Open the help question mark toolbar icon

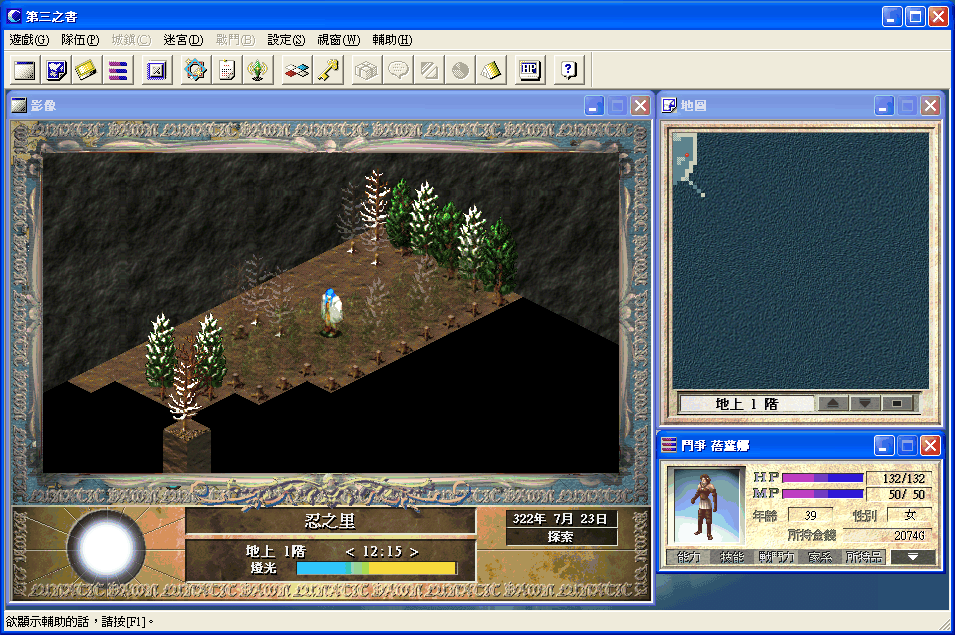pyautogui.click(x=568, y=70)
